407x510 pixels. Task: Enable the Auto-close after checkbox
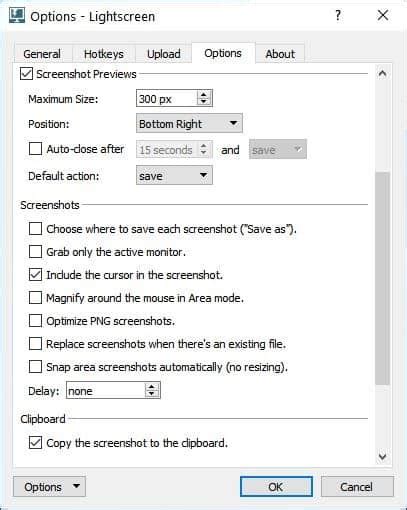pyautogui.click(x=35, y=149)
